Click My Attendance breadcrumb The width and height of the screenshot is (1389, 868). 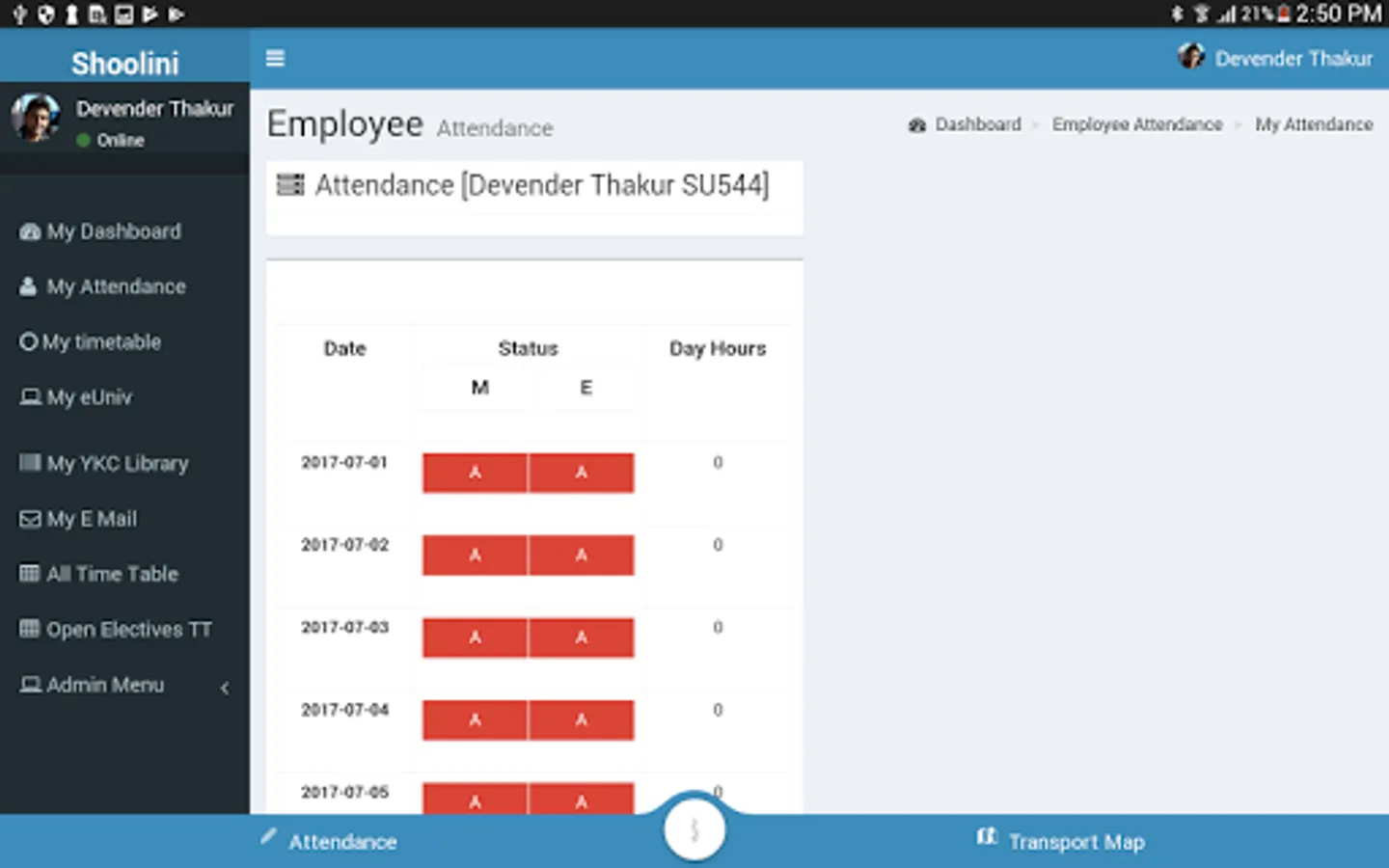tap(1314, 124)
